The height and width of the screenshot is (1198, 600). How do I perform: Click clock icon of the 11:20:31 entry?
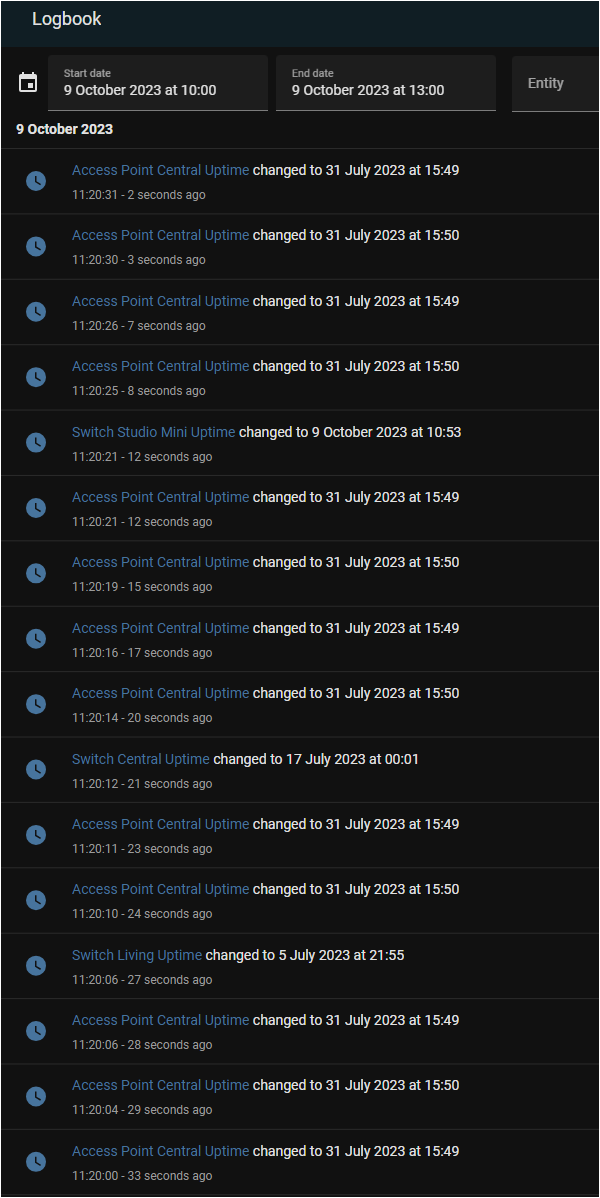point(36,181)
